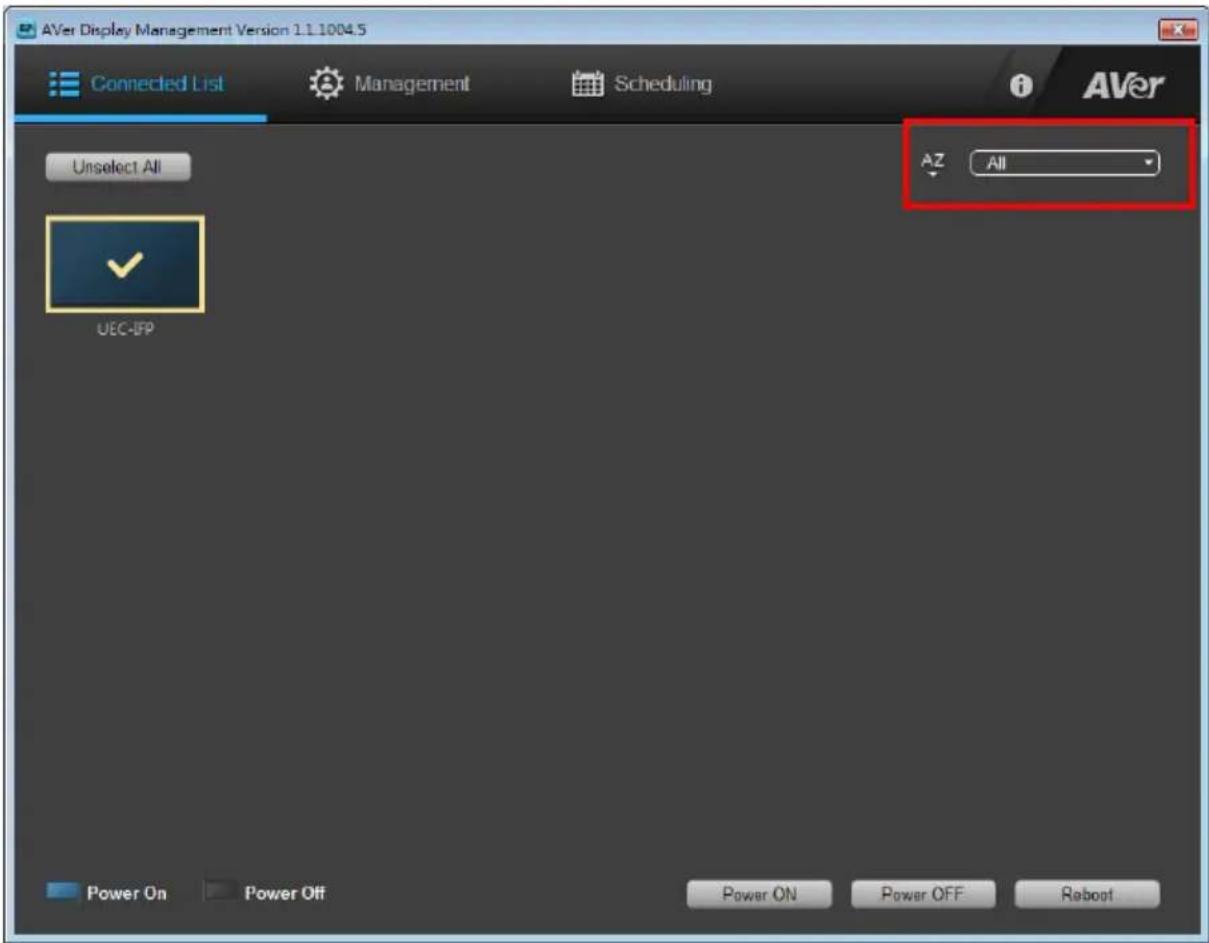
Task: Click the Power OFF button
Action: click(x=922, y=894)
